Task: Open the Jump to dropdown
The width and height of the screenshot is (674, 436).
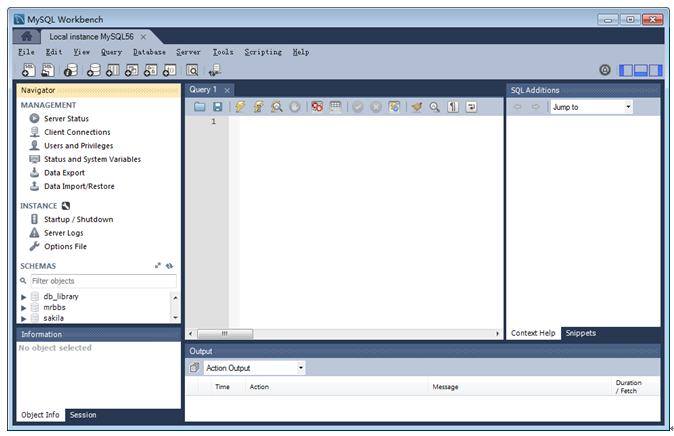Action: (x=591, y=107)
